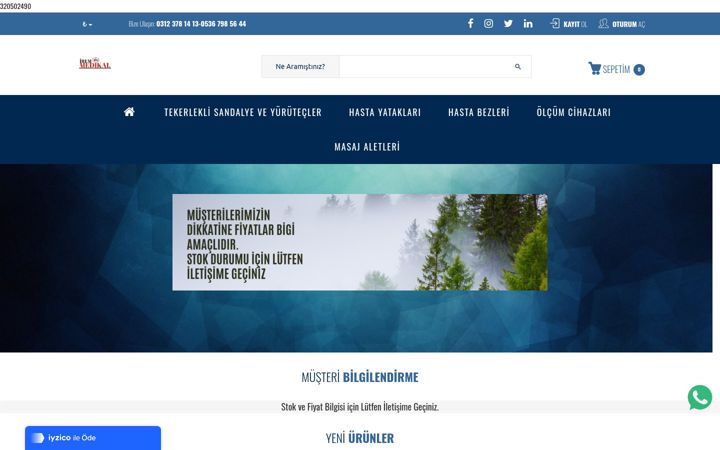This screenshot has width=720, height=450.
Task: Click the iyzico ile Öde badge
Action: tap(93, 438)
